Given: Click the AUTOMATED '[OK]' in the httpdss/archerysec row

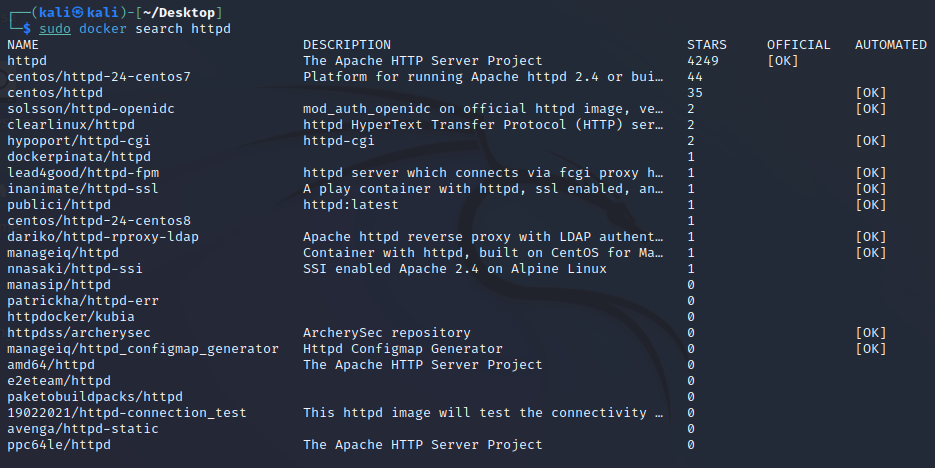Looking at the screenshot, I should pyautogui.click(x=871, y=333).
